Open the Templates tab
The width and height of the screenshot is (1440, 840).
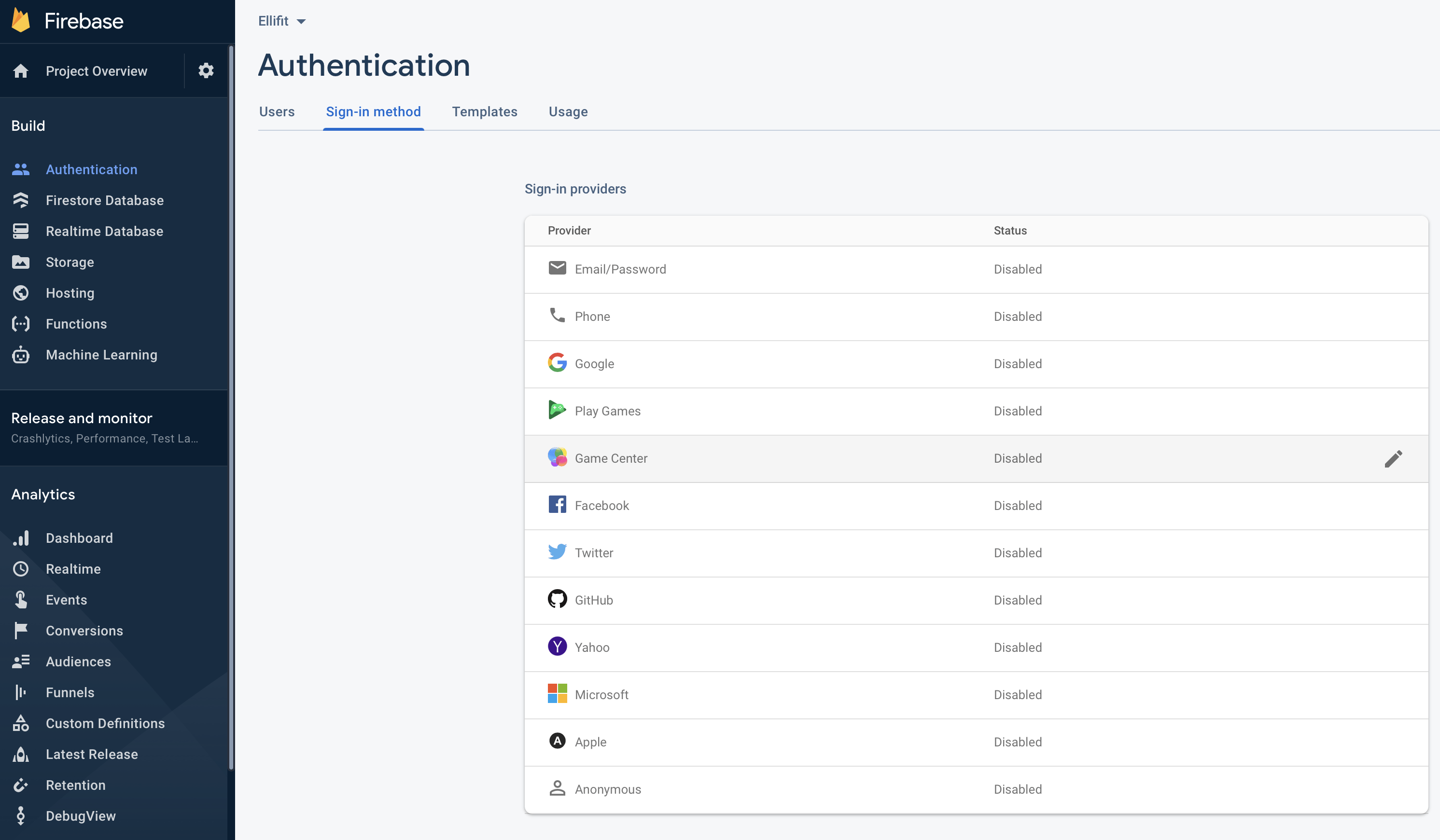tap(485, 112)
